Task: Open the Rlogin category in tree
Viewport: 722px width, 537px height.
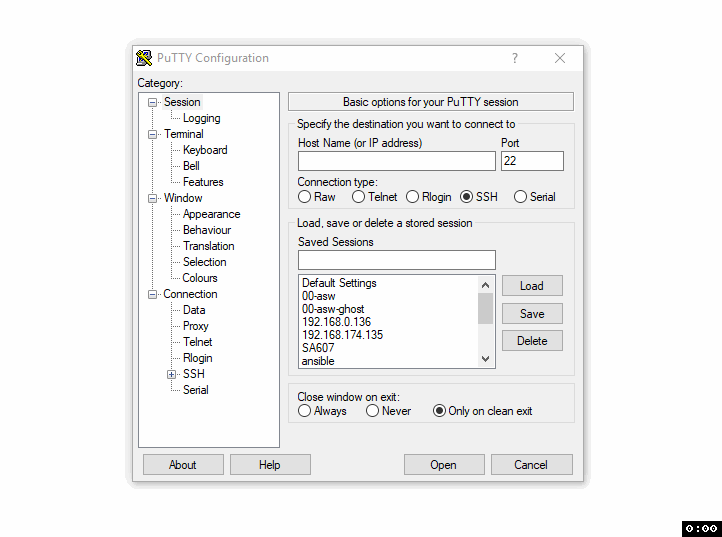Action: point(198,358)
